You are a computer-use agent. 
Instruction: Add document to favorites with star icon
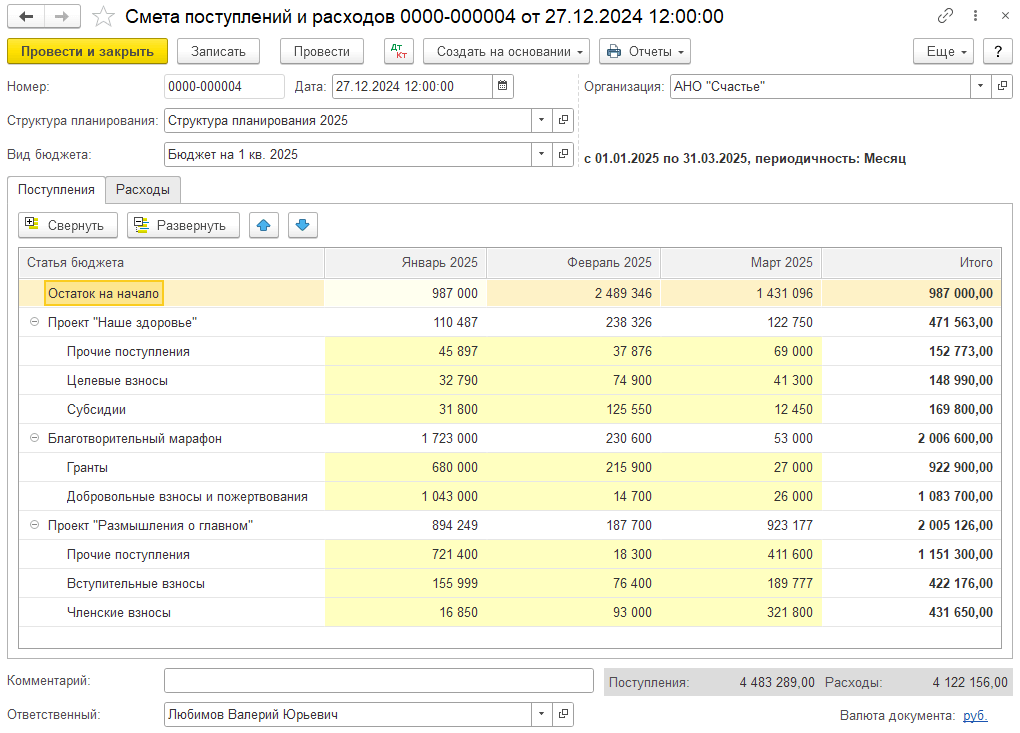(102, 17)
